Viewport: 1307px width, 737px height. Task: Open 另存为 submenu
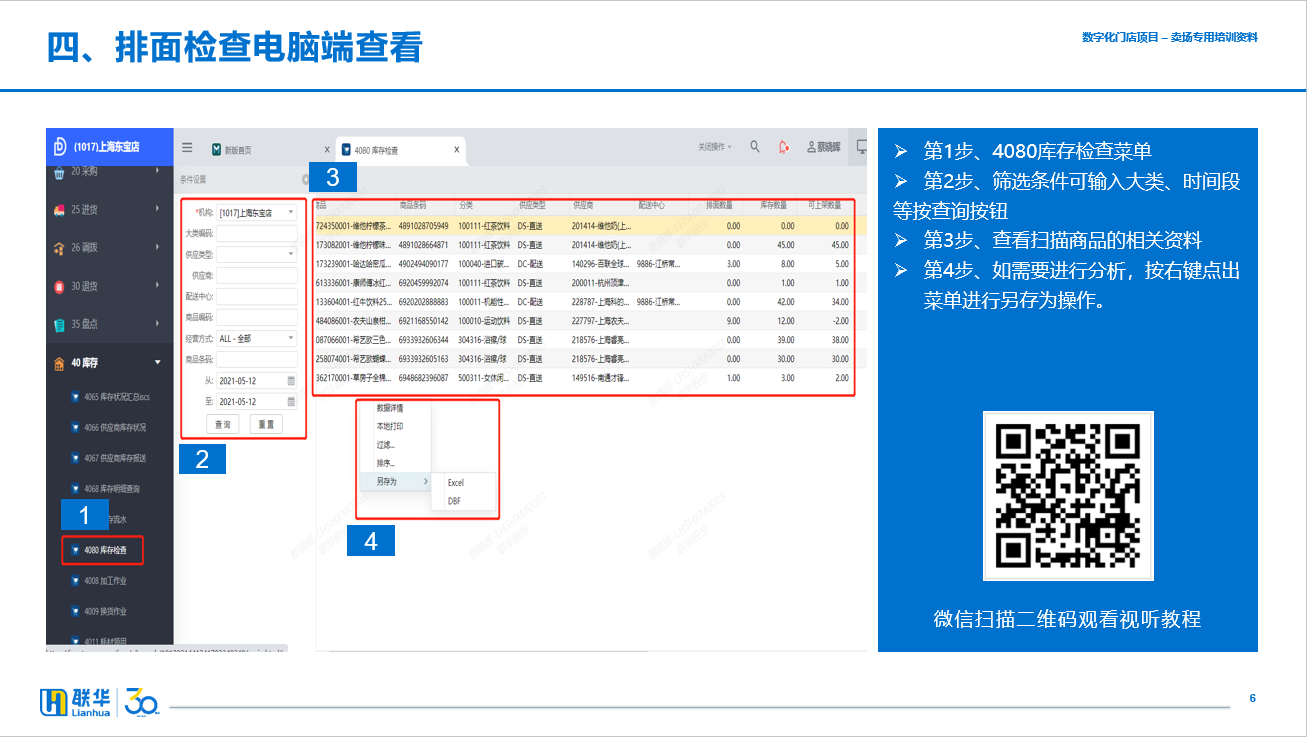point(395,481)
